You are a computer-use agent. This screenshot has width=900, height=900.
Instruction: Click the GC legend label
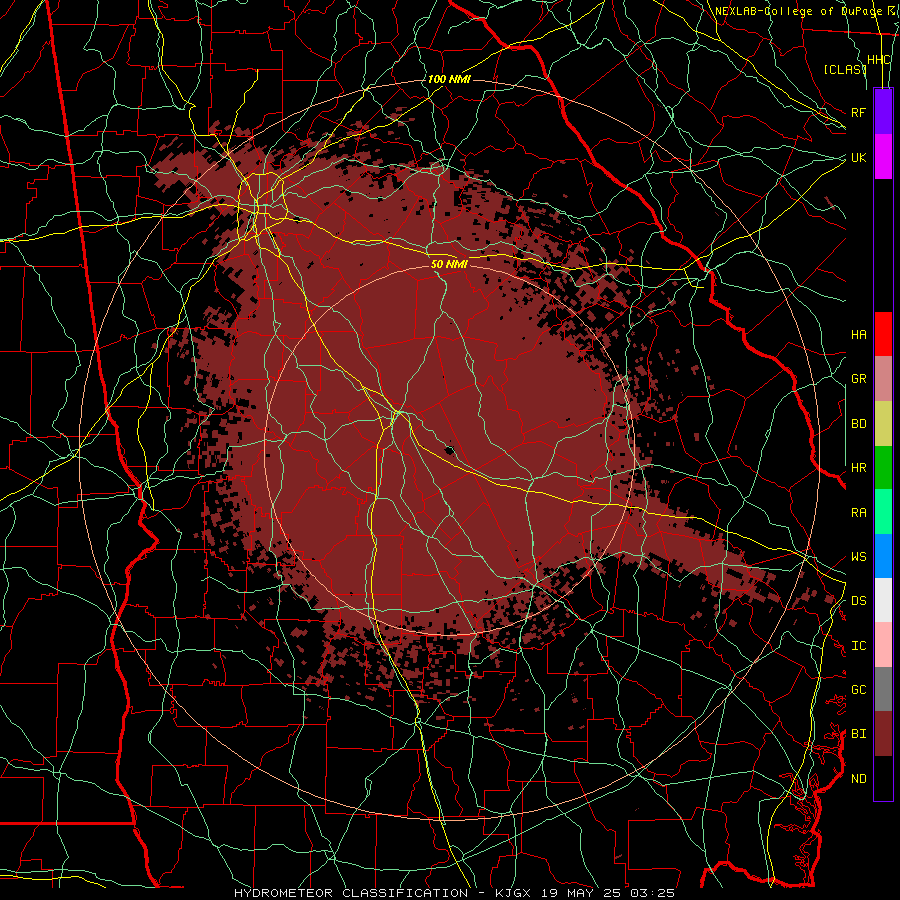pyautogui.click(x=858, y=689)
